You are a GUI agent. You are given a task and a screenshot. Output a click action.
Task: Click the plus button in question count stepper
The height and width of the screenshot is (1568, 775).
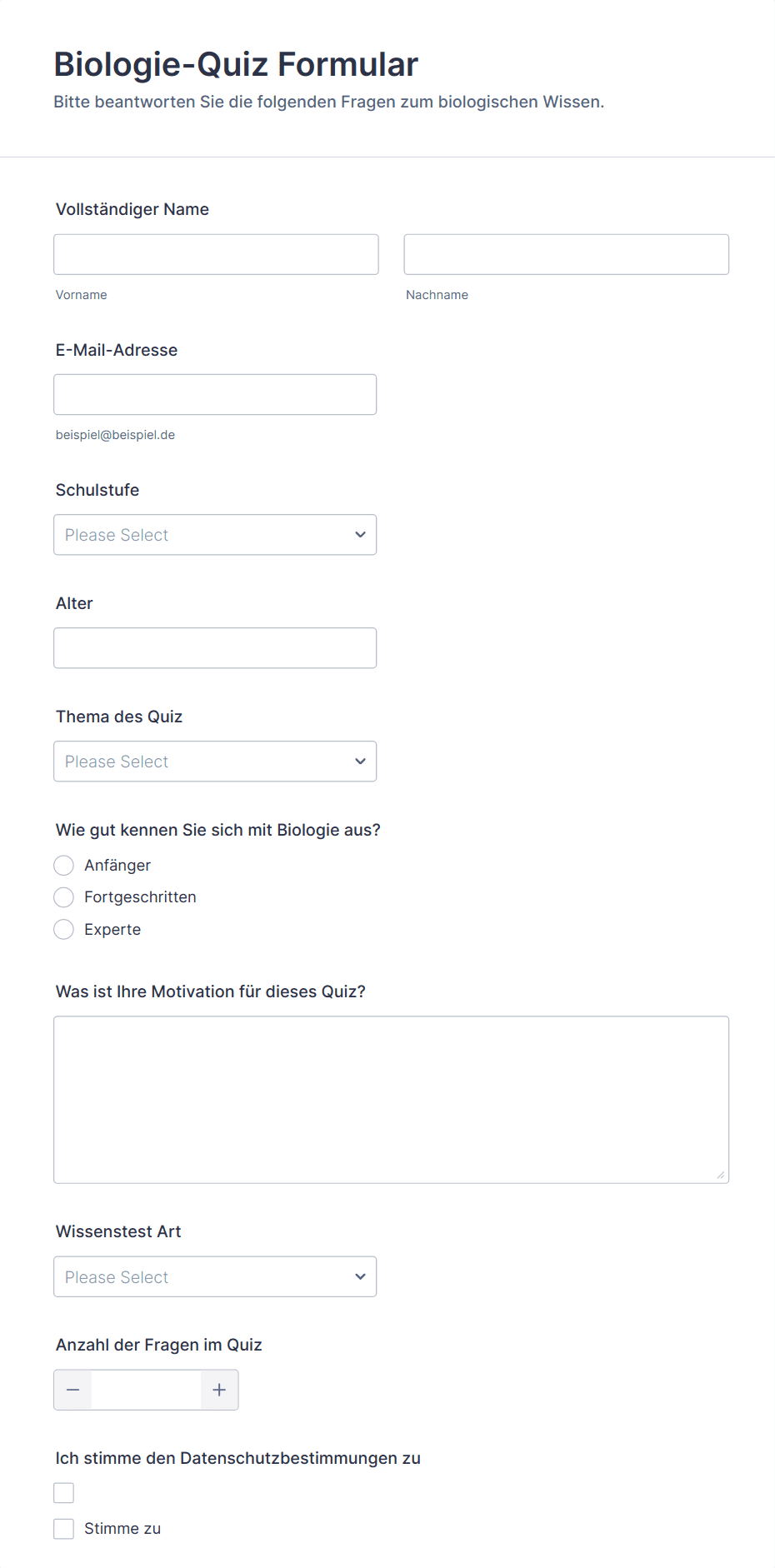tap(219, 1390)
